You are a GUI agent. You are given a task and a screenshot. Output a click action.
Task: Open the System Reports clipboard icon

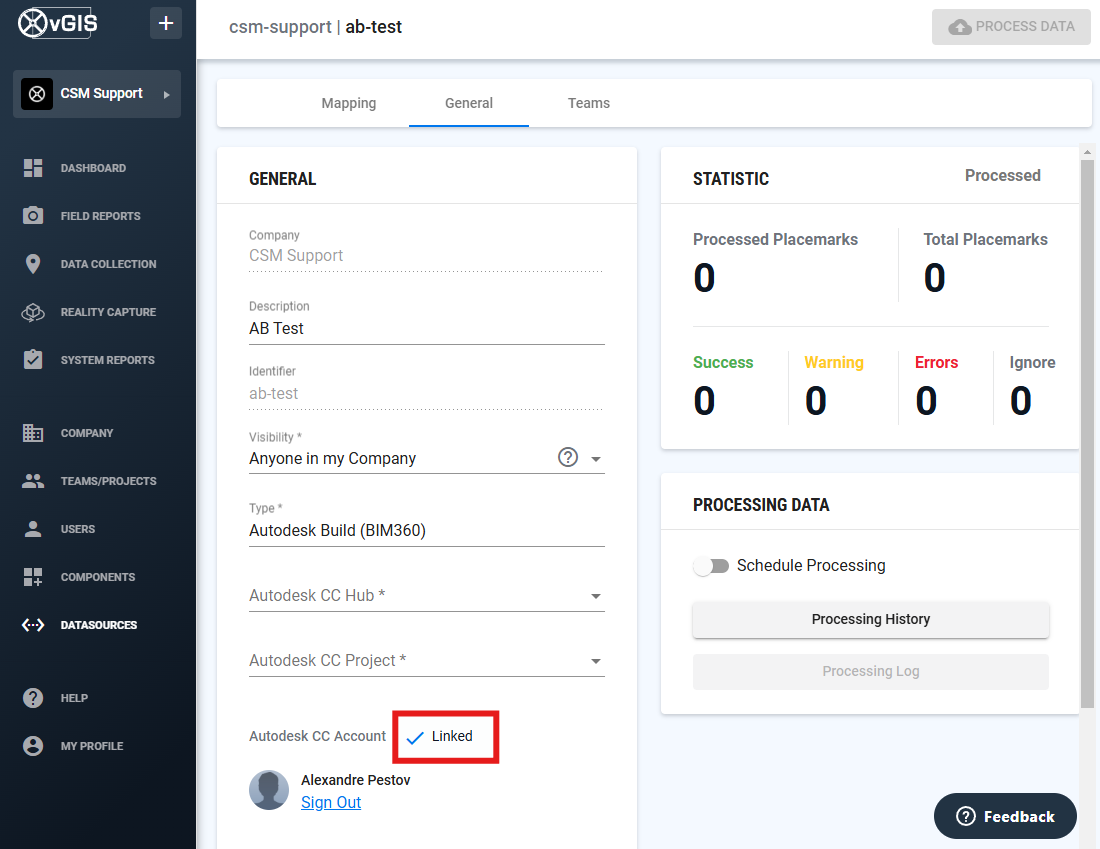tap(33, 359)
